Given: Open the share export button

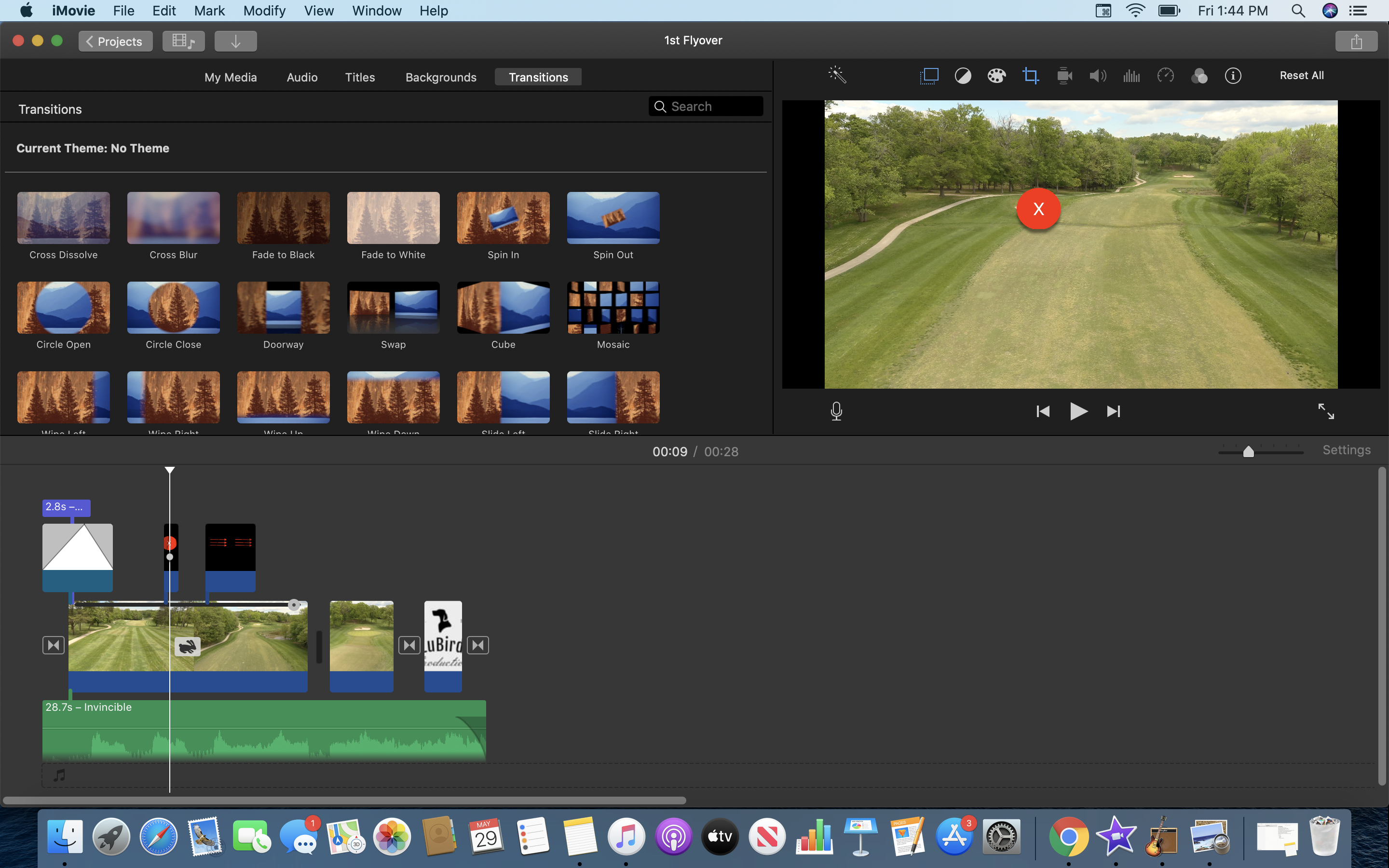Looking at the screenshot, I should [1356, 41].
